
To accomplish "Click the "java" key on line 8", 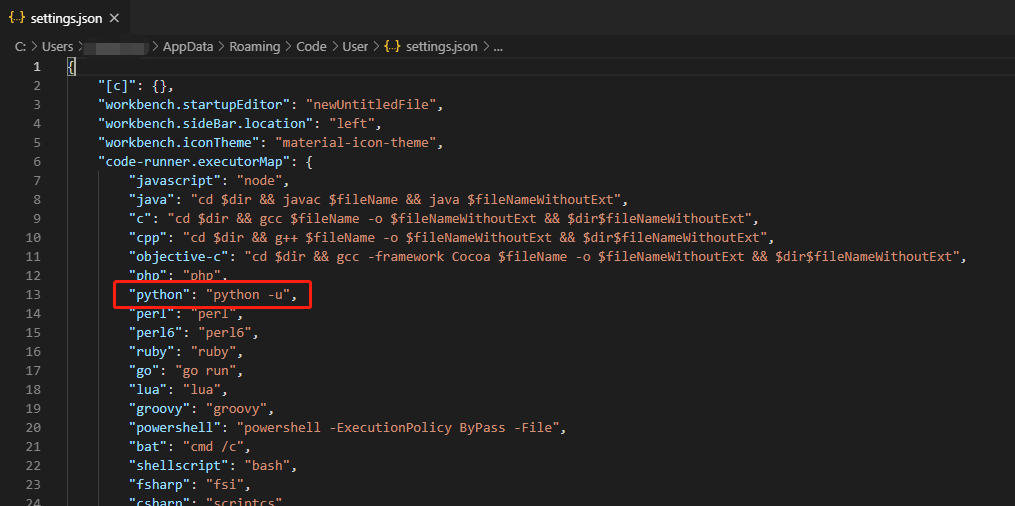I will tap(152, 199).
